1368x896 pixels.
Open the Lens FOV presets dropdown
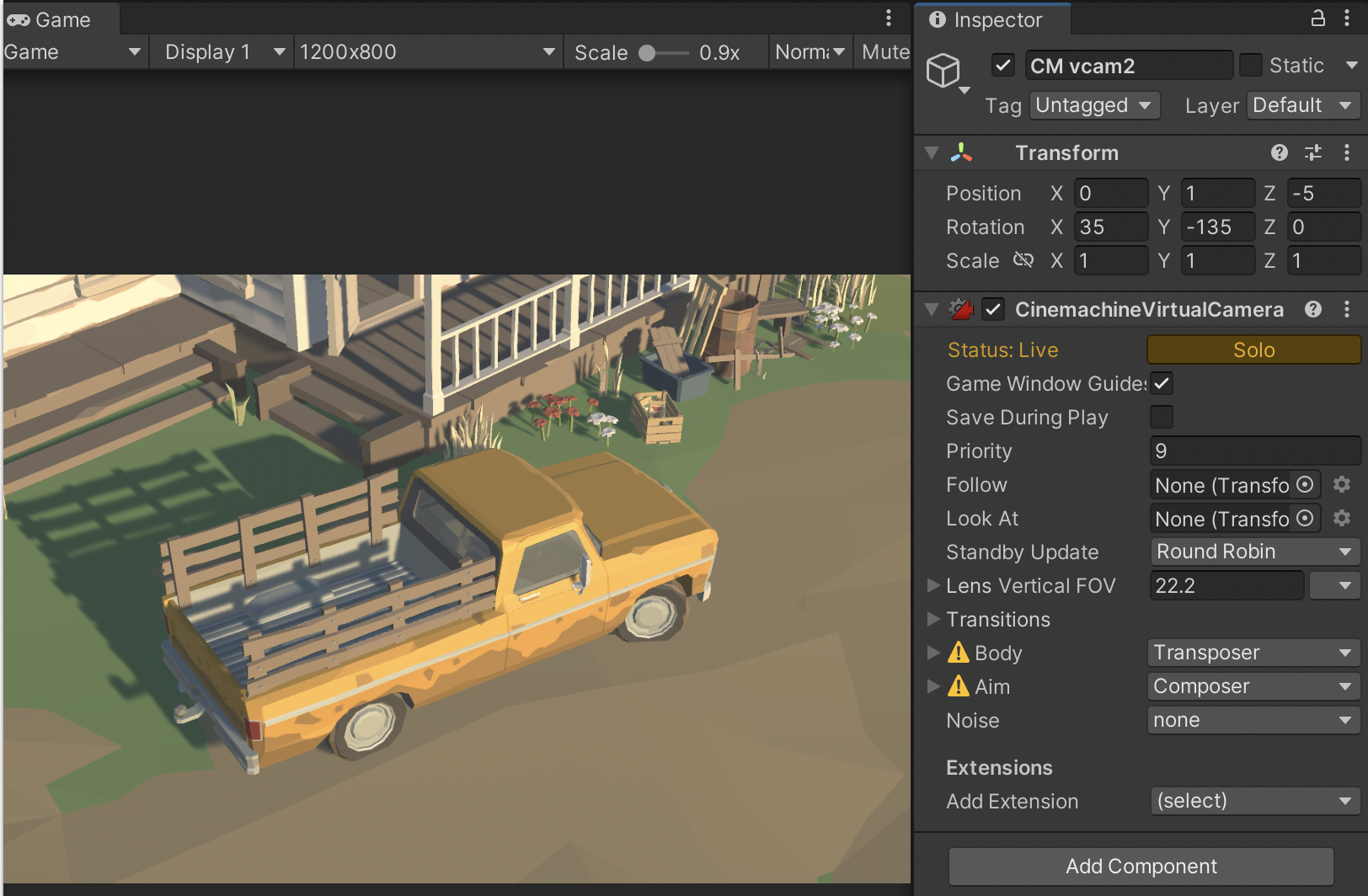pos(1334,585)
